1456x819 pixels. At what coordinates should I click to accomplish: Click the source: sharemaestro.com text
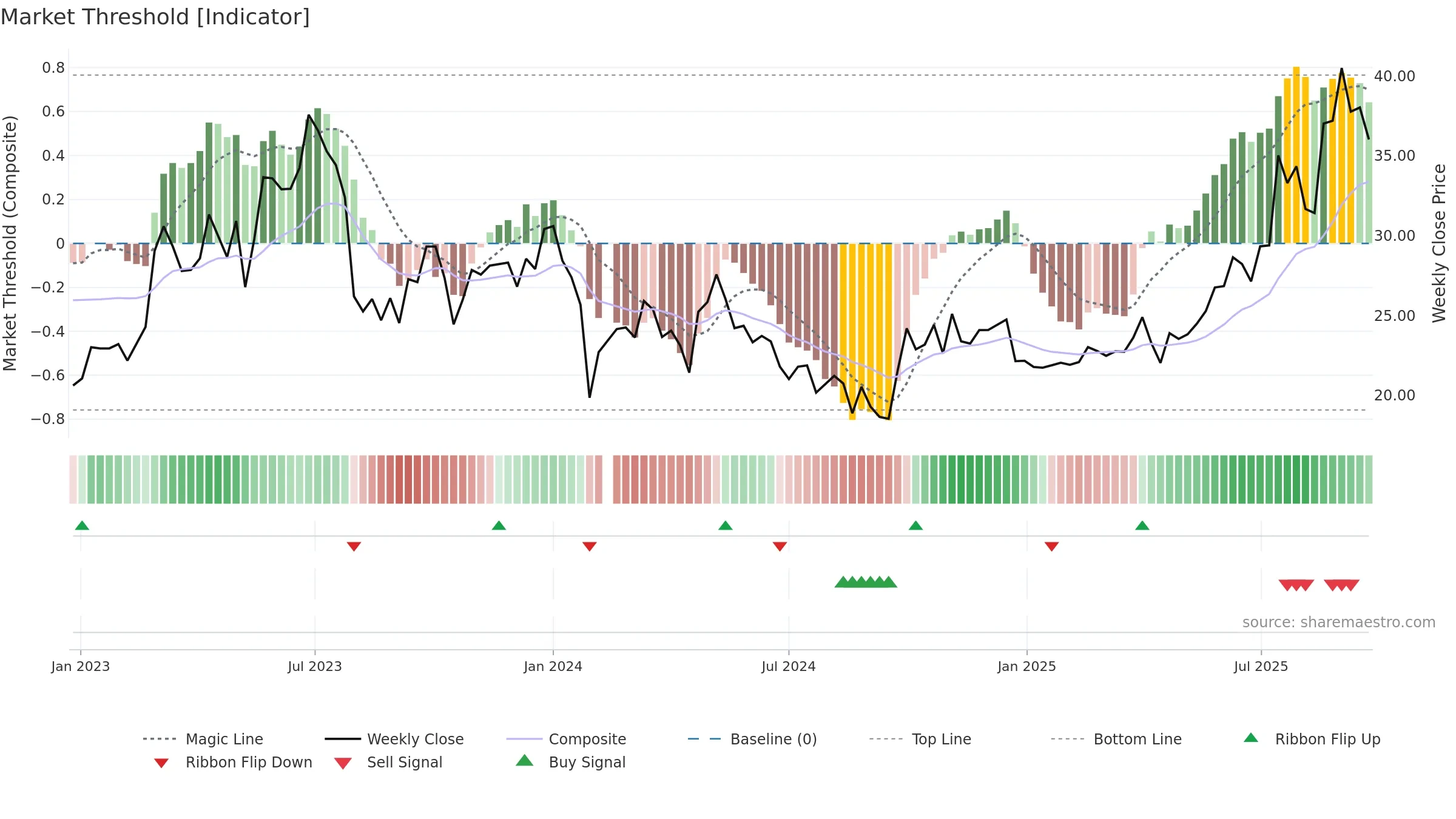tap(1339, 622)
